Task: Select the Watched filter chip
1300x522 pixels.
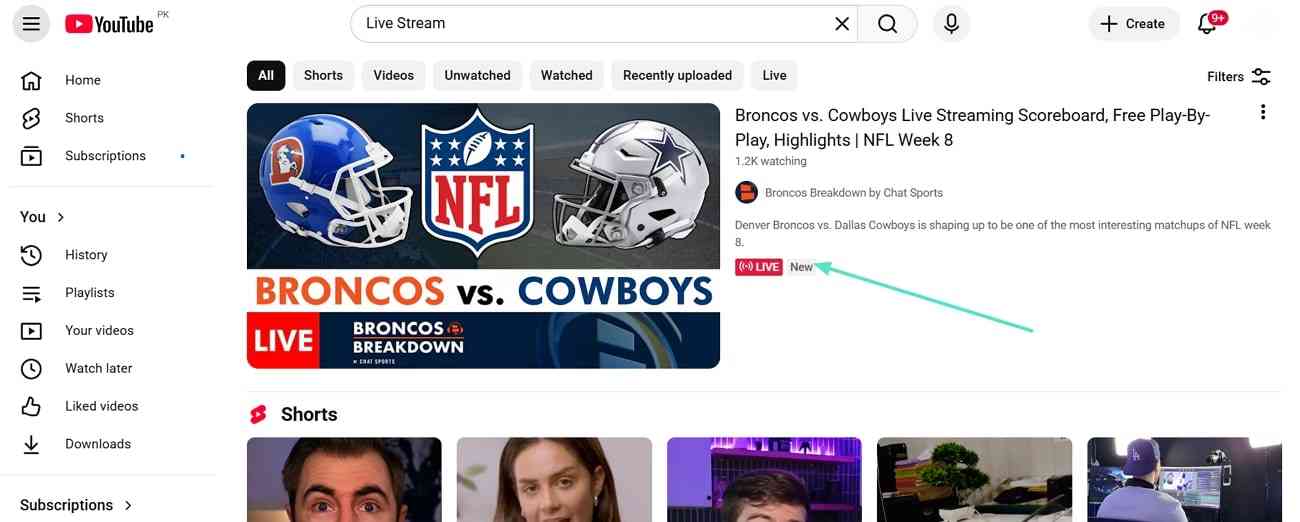Action: tap(567, 75)
